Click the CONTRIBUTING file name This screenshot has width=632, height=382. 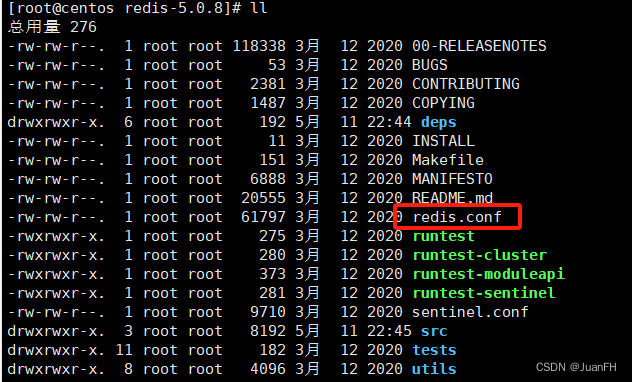466,84
